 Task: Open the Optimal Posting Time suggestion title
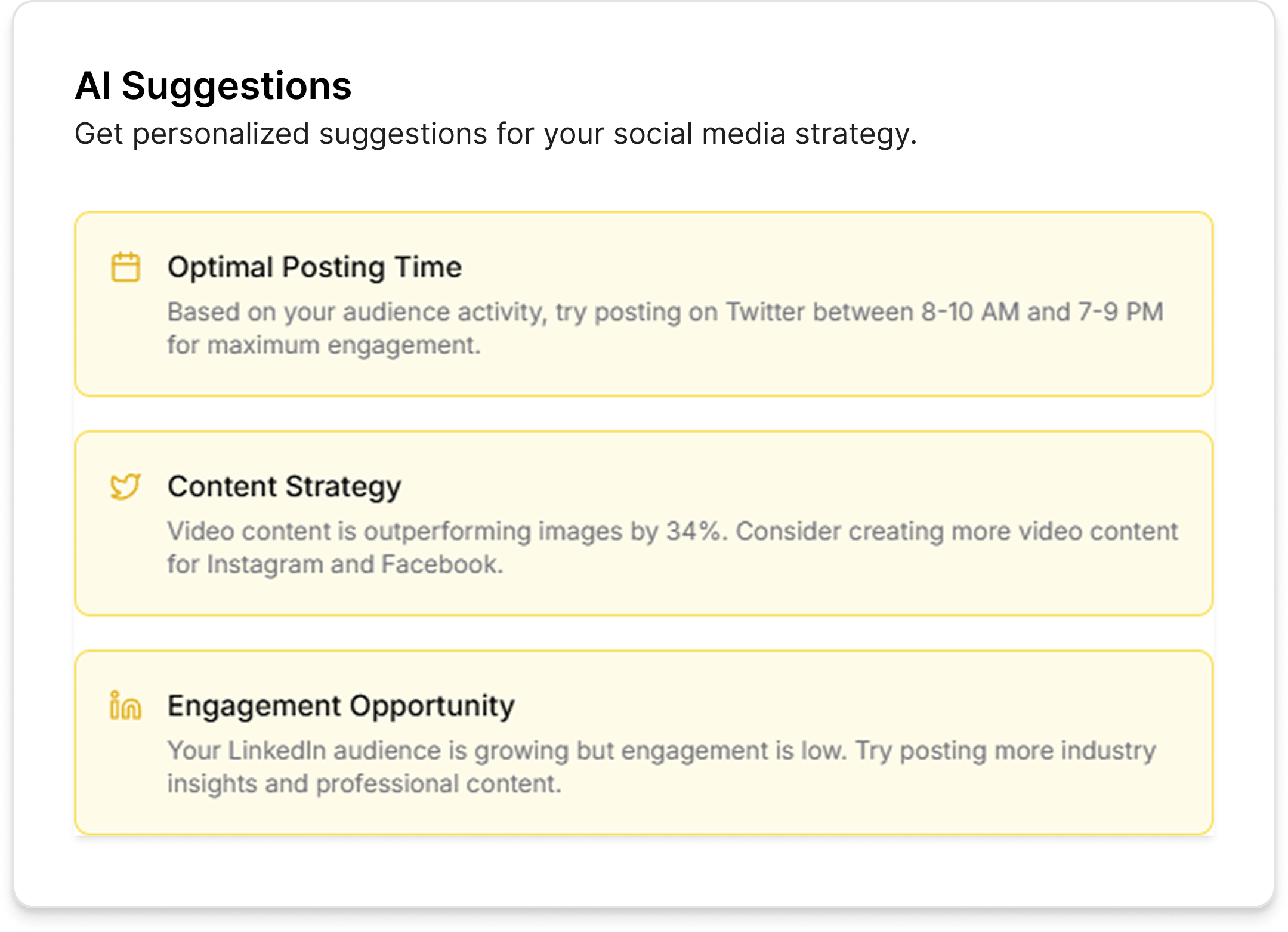(314, 267)
